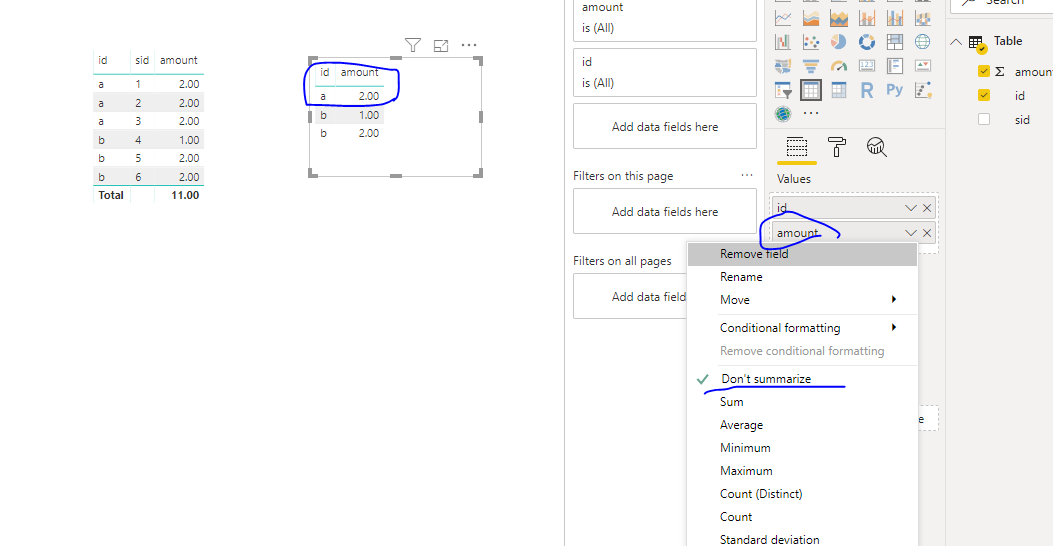Uncheck the id field checkbox
This screenshot has height=546, width=1053.
tap(984, 95)
